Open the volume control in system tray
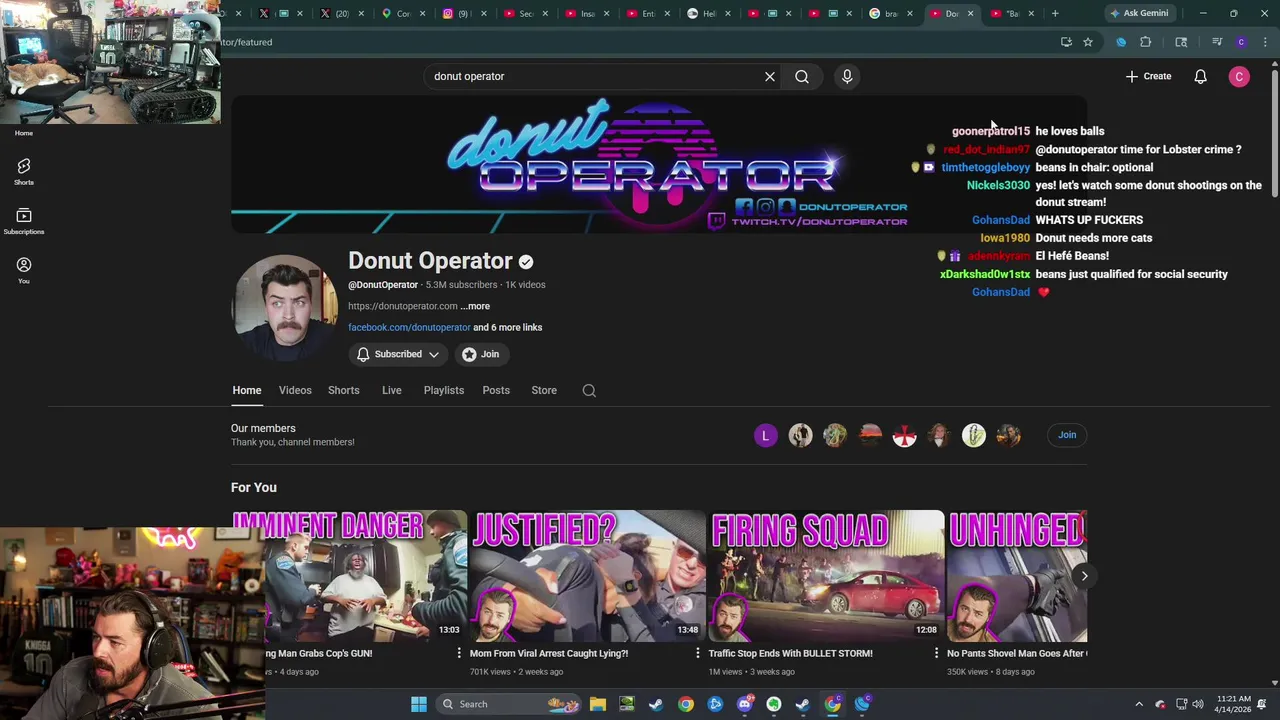The height and width of the screenshot is (720, 1280). pyautogui.click(x=1198, y=704)
